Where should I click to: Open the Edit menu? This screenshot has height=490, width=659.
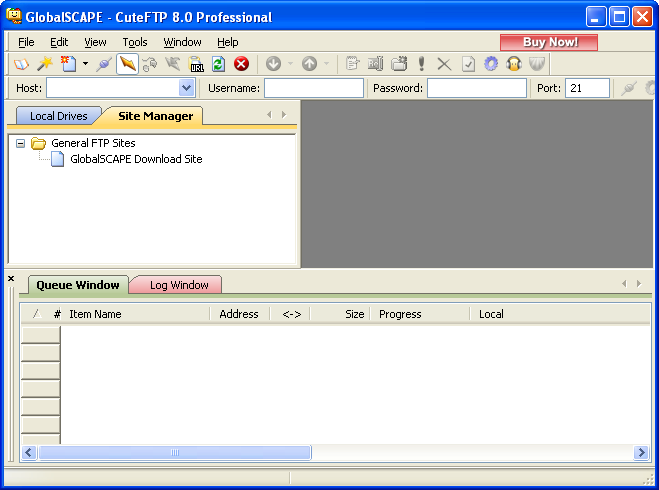click(59, 42)
